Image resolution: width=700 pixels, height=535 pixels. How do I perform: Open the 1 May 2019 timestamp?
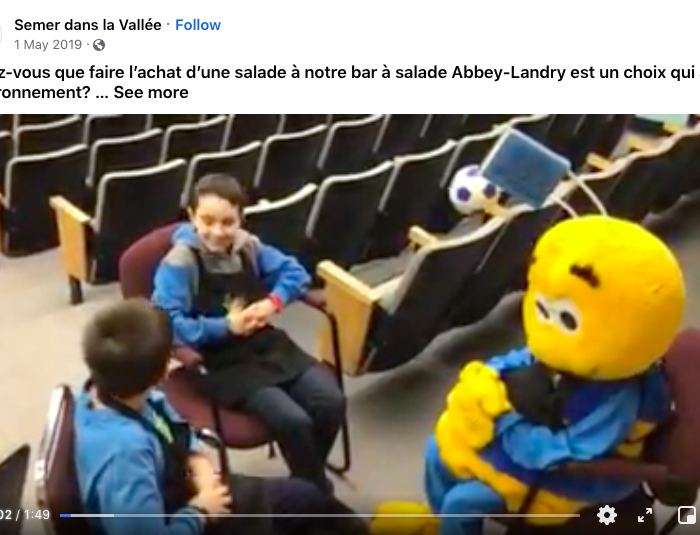click(x=48, y=45)
